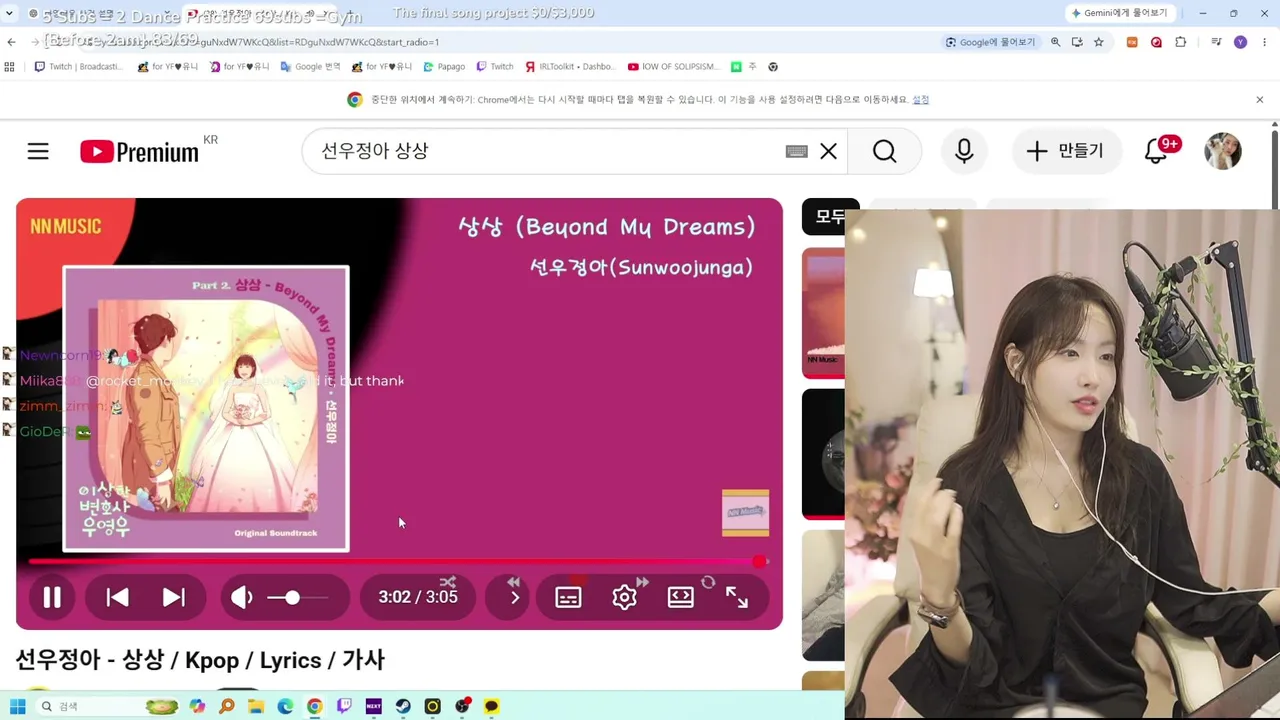The width and height of the screenshot is (1280, 720).
Task: Open the Papago bookmark
Action: click(x=444, y=67)
